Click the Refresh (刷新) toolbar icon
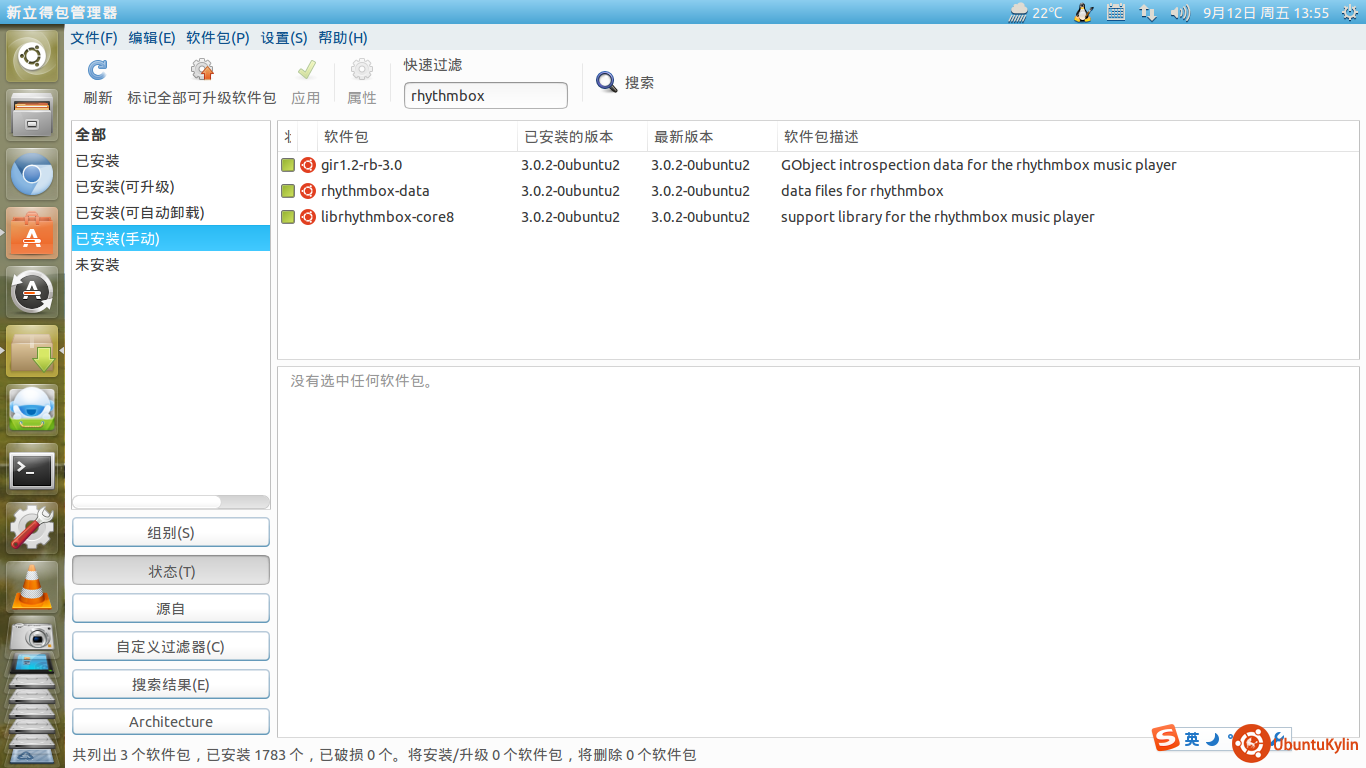Viewport: 1366px width, 768px height. (97, 71)
